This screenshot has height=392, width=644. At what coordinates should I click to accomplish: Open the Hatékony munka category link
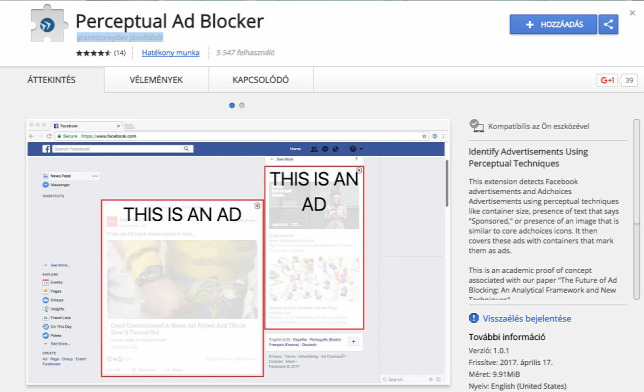170,53
